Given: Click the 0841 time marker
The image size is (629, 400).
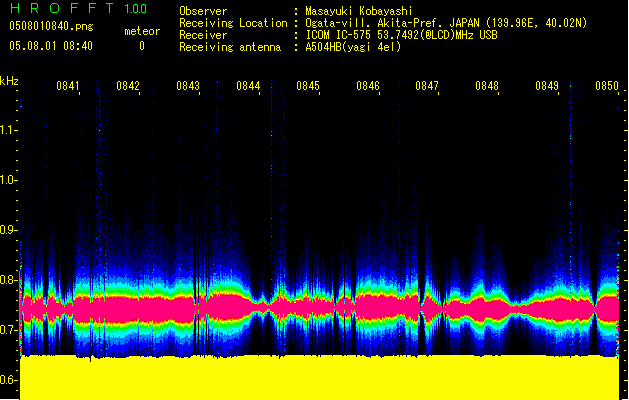Looking at the screenshot, I should (68, 87).
